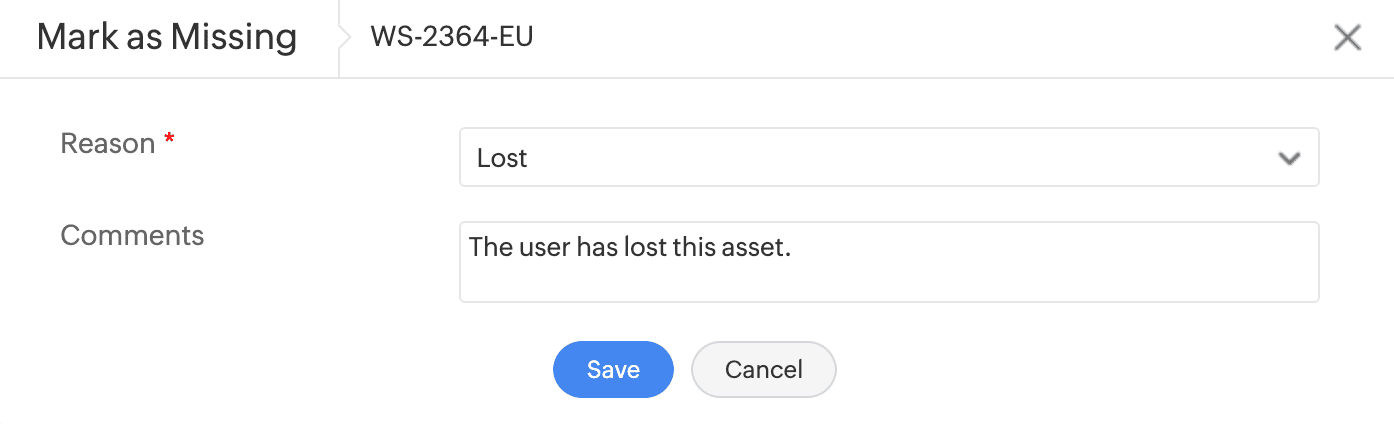Click the breadcrumb arrow before WS-2364-EU
The width and height of the screenshot is (1394, 424).
pyautogui.click(x=347, y=38)
